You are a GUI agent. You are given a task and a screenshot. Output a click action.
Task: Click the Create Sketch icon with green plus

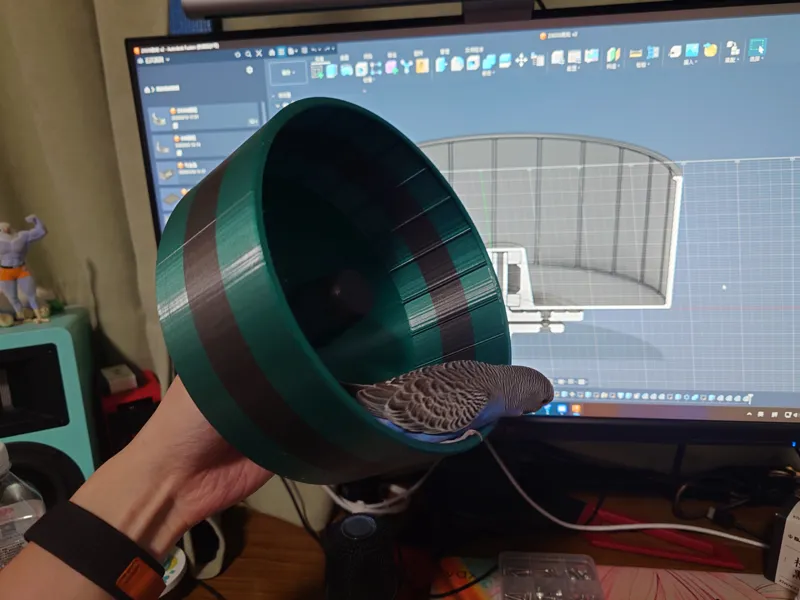(317, 72)
